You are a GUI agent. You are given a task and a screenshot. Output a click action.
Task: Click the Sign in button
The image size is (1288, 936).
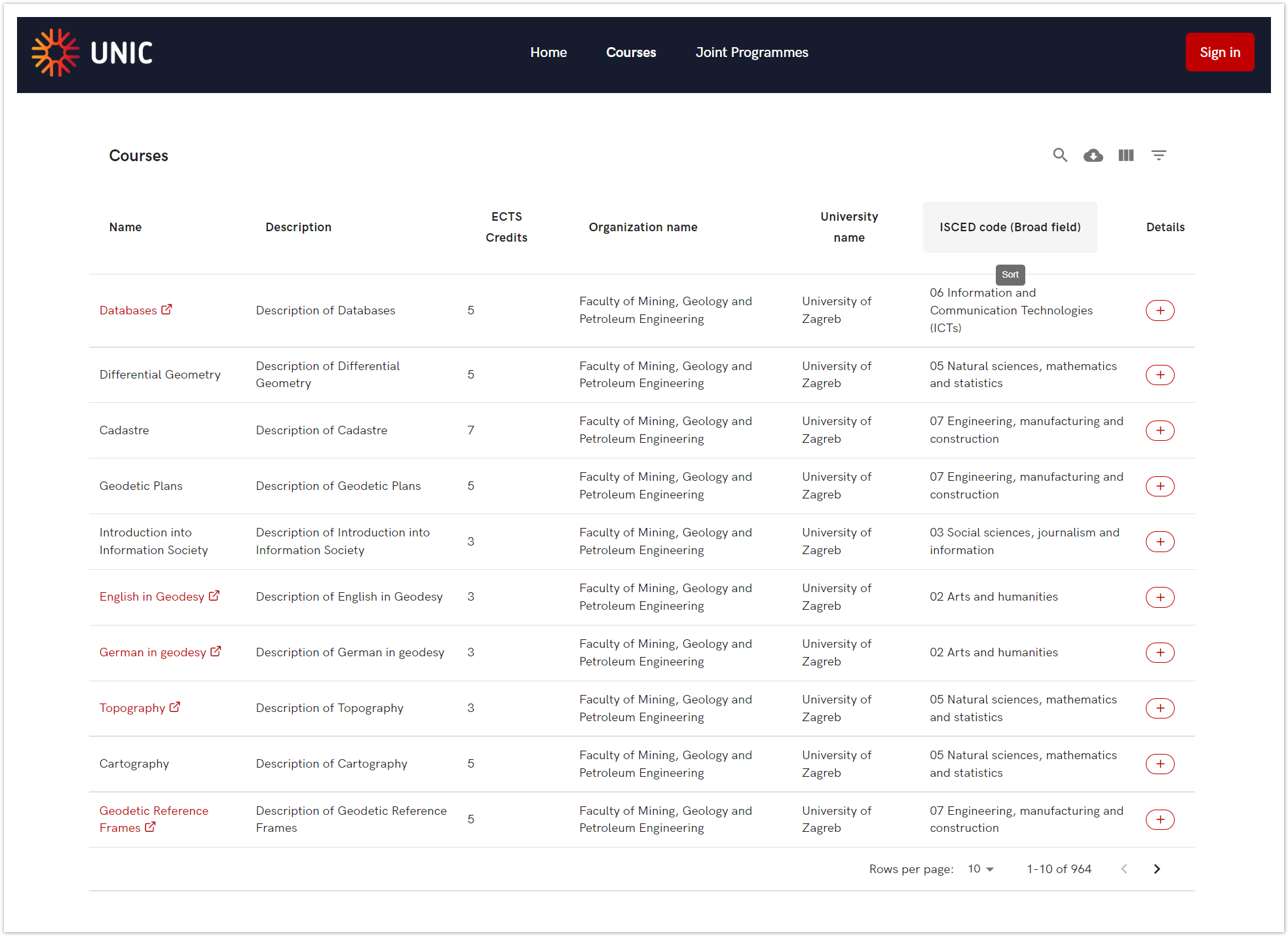[x=1219, y=52]
